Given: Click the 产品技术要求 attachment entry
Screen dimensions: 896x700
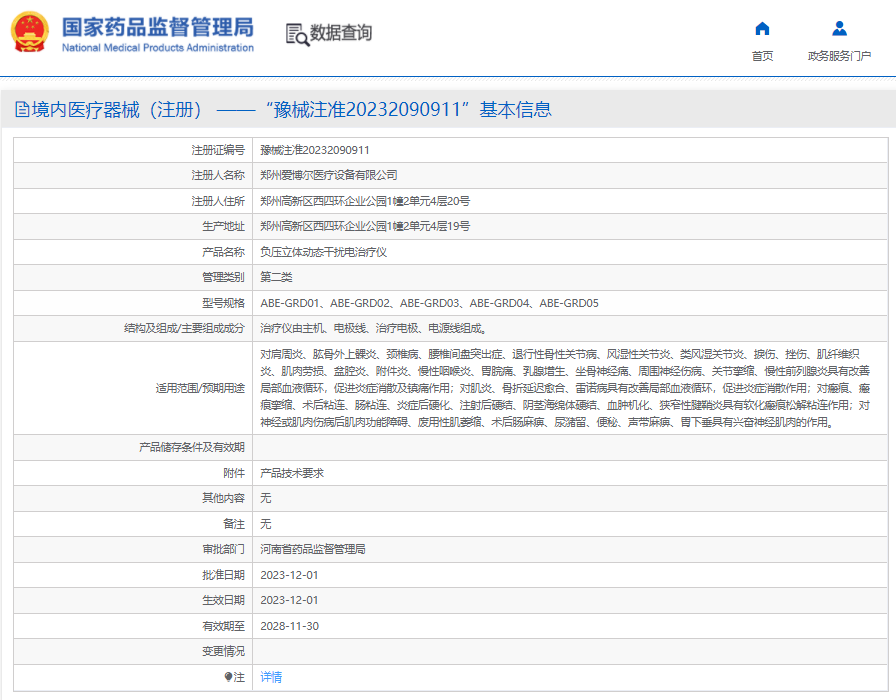Looking at the screenshot, I should click(x=292, y=473).
